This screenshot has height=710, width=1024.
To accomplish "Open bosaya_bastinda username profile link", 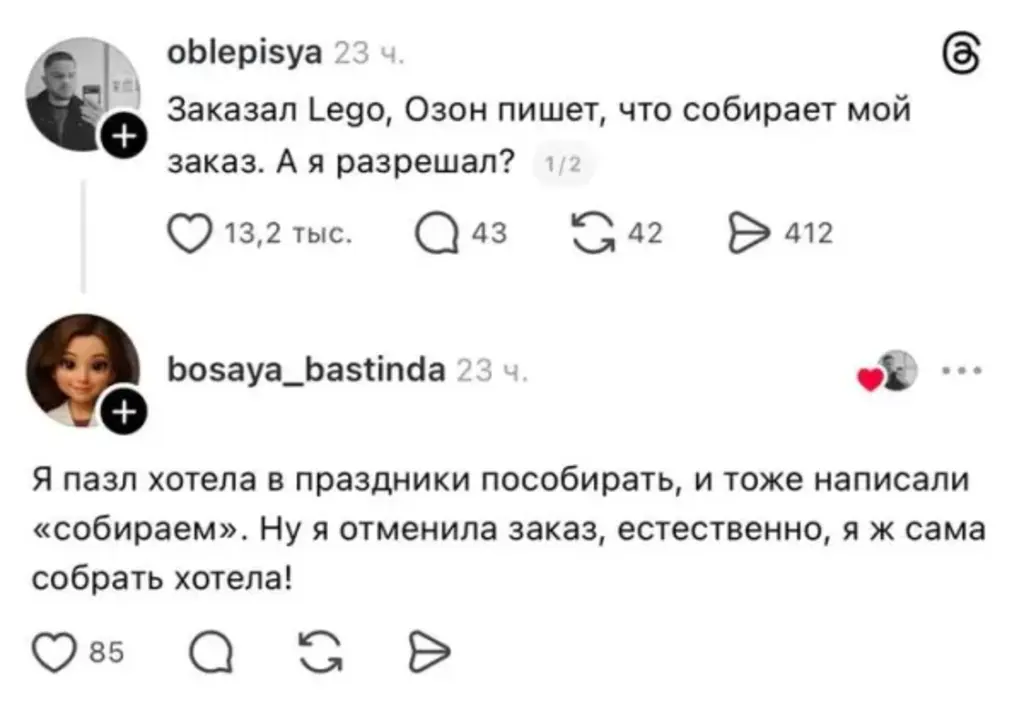I will coord(307,371).
